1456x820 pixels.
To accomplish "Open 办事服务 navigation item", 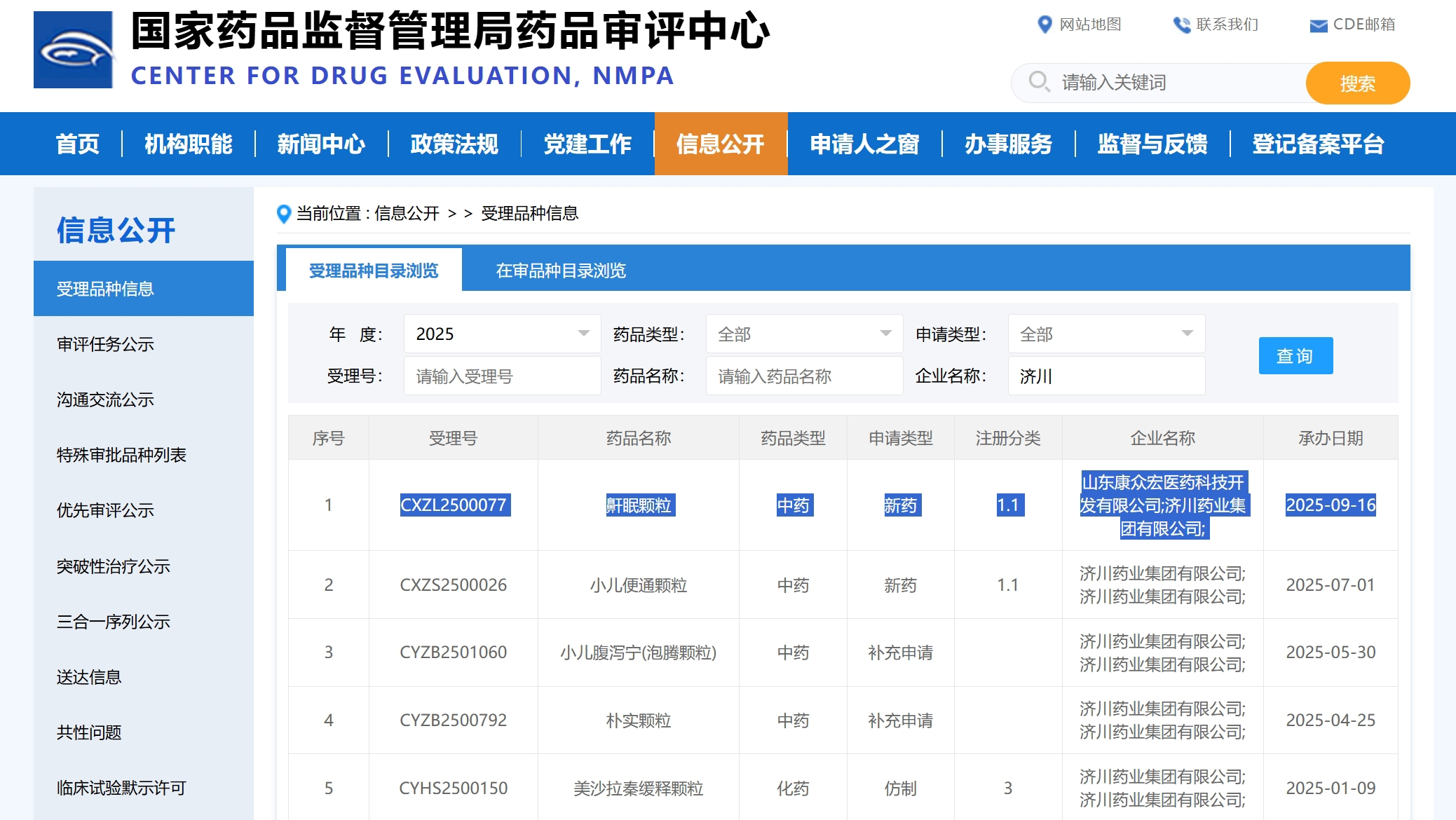I will pos(1008,144).
